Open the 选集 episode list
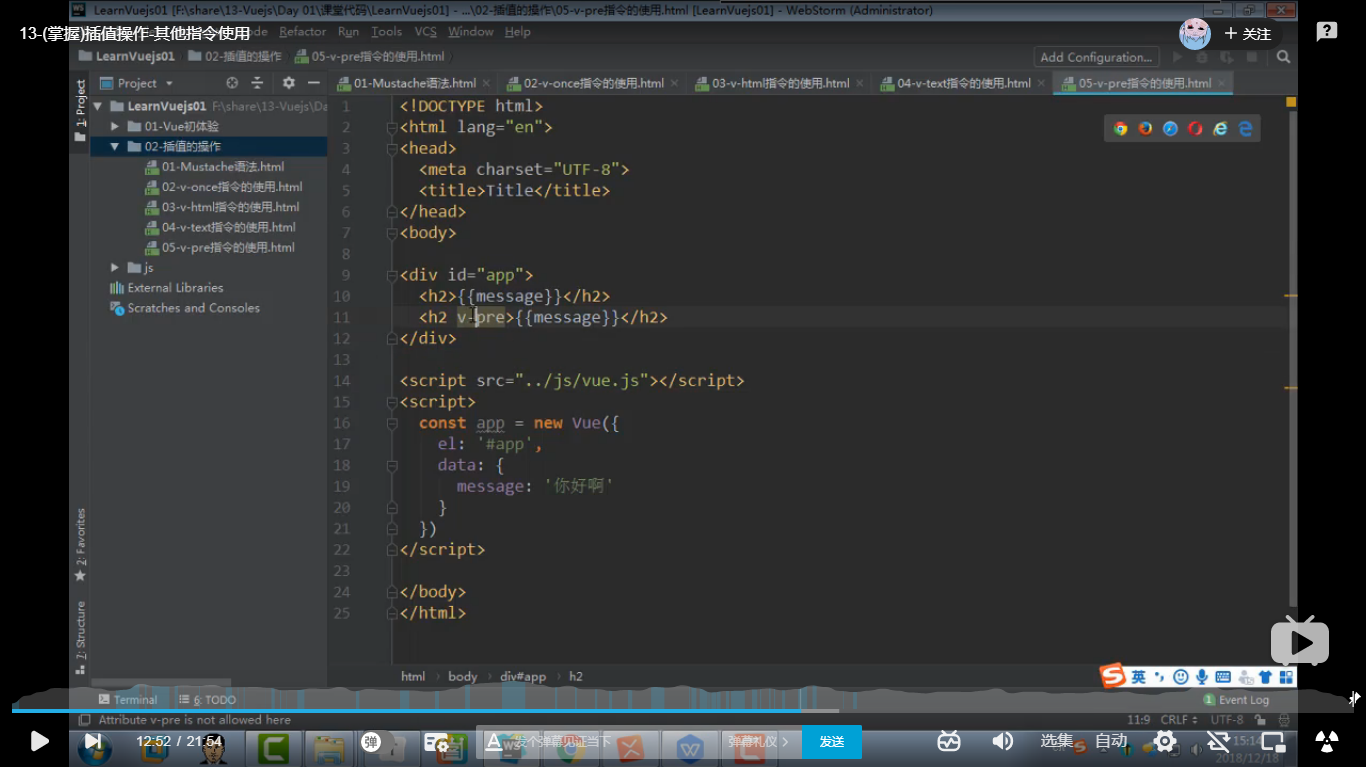This screenshot has width=1366, height=767. (x=1056, y=741)
